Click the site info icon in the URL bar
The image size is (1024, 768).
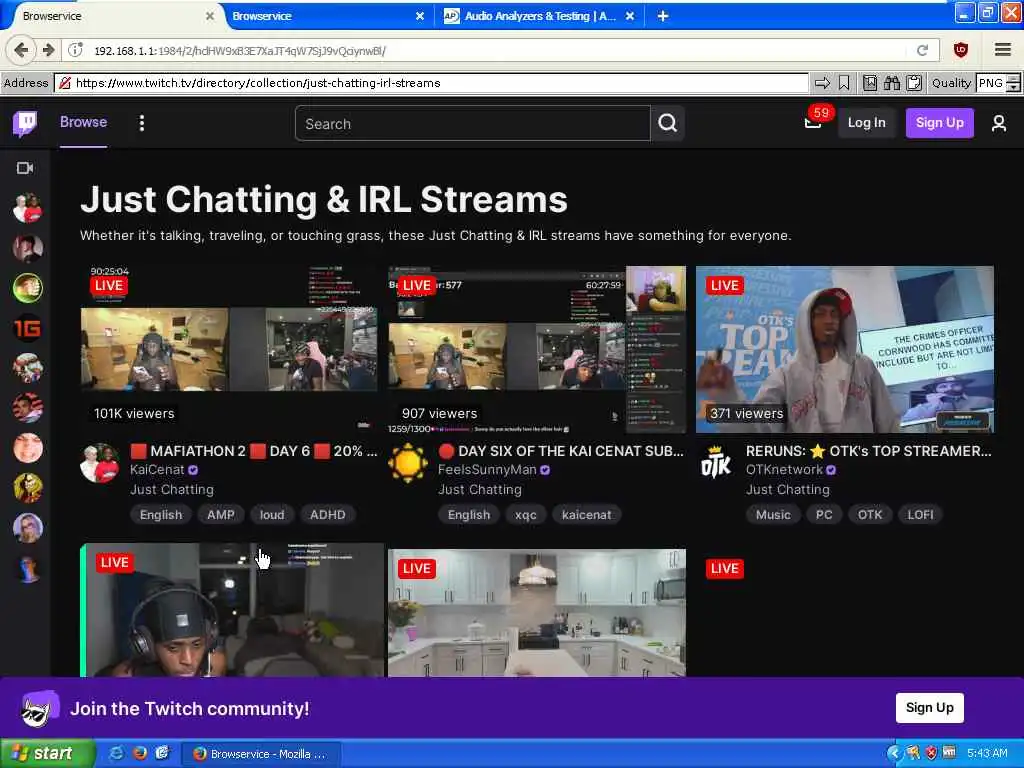coord(76,50)
